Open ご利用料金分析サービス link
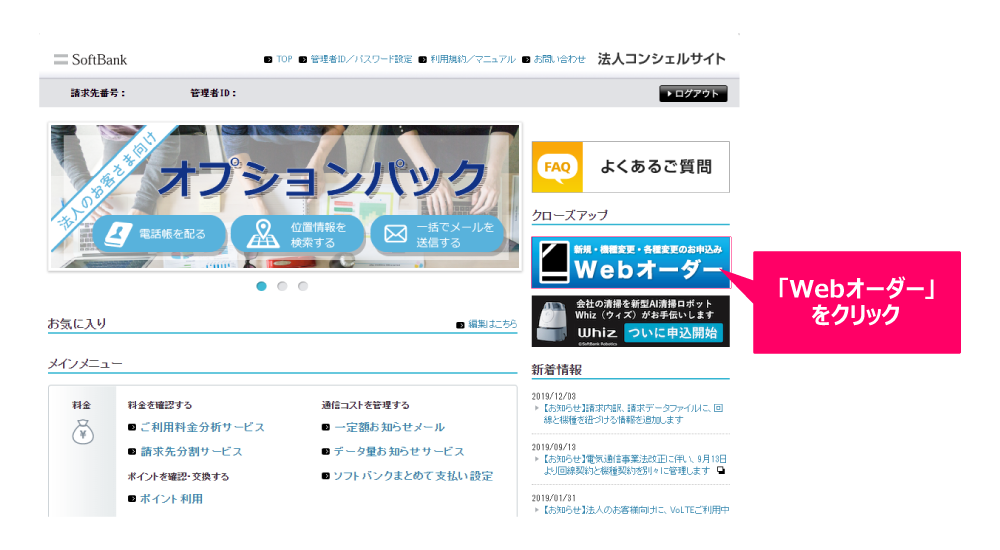1000x550 pixels. pyautogui.click(x=202, y=427)
